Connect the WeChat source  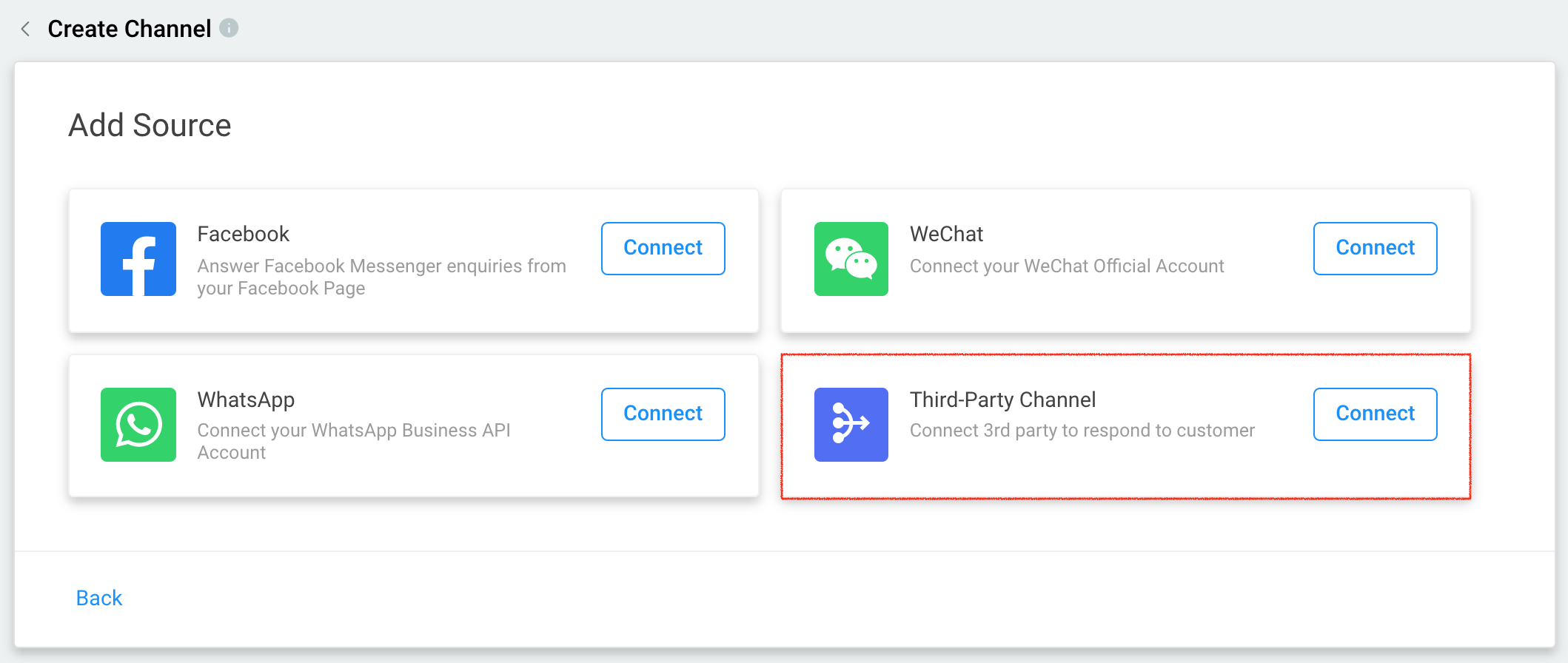coord(1375,248)
